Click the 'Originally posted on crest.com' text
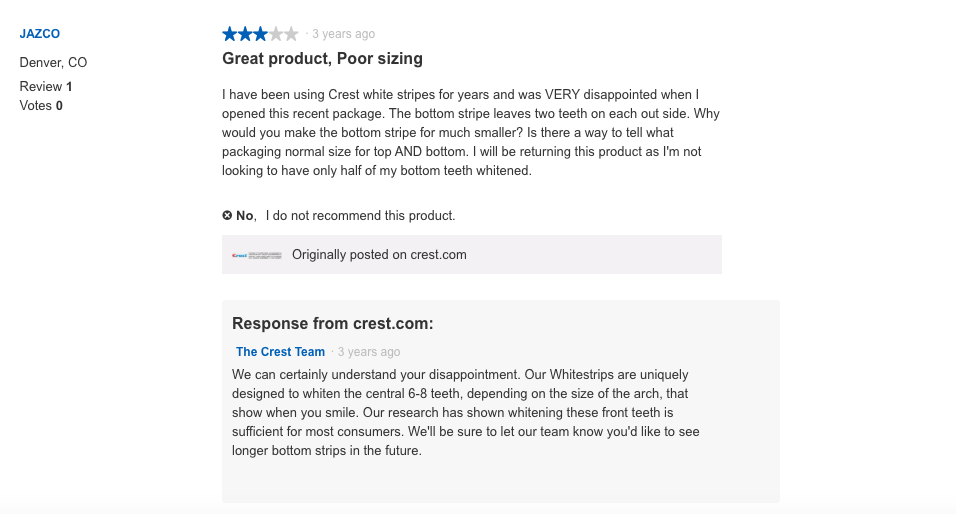The width and height of the screenshot is (956, 514). tap(379, 255)
